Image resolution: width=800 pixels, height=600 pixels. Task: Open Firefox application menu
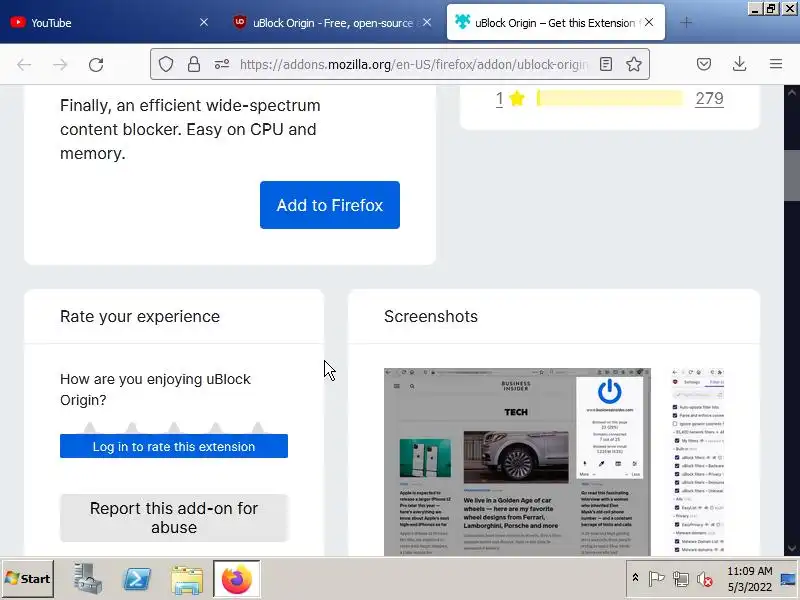click(x=776, y=64)
